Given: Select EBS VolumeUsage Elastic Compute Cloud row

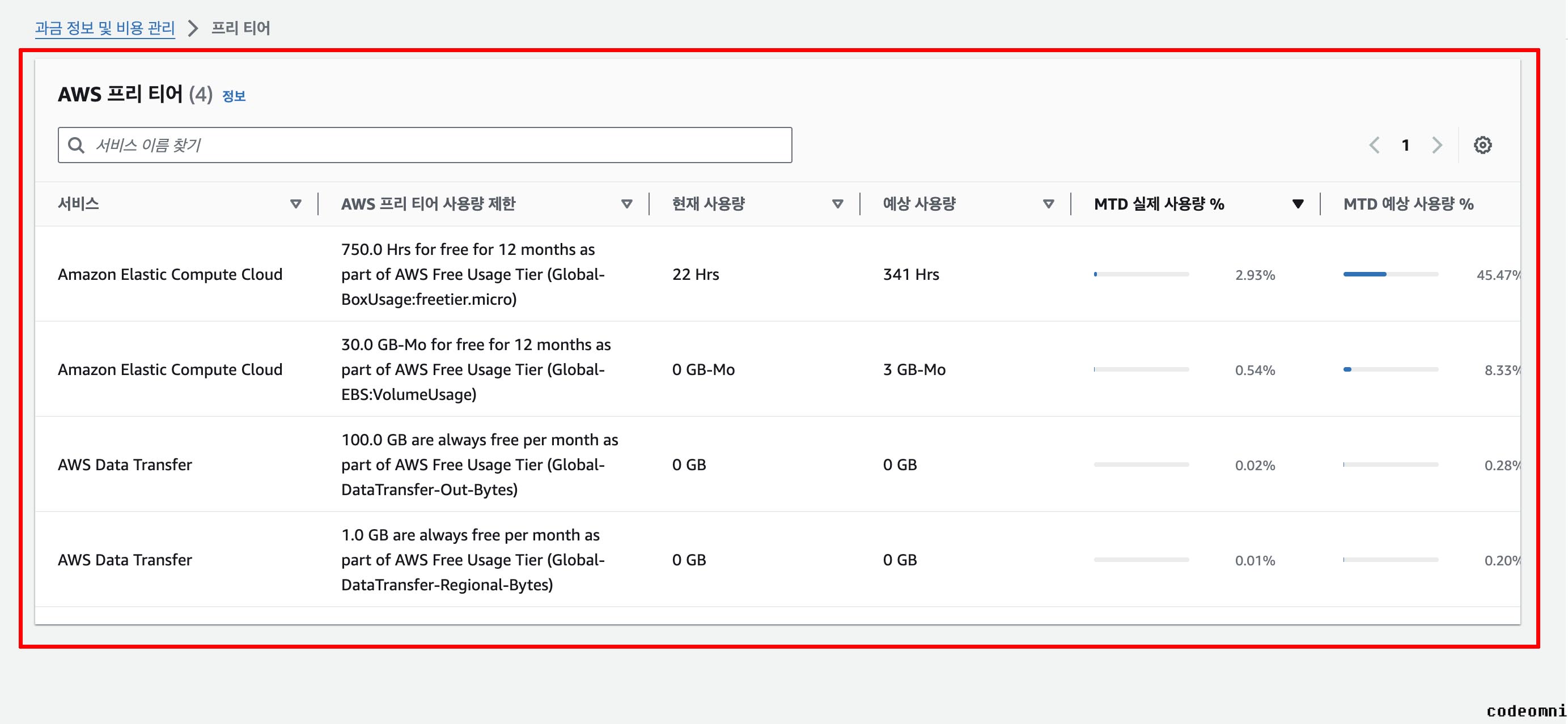Looking at the screenshot, I should coord(170,369).
